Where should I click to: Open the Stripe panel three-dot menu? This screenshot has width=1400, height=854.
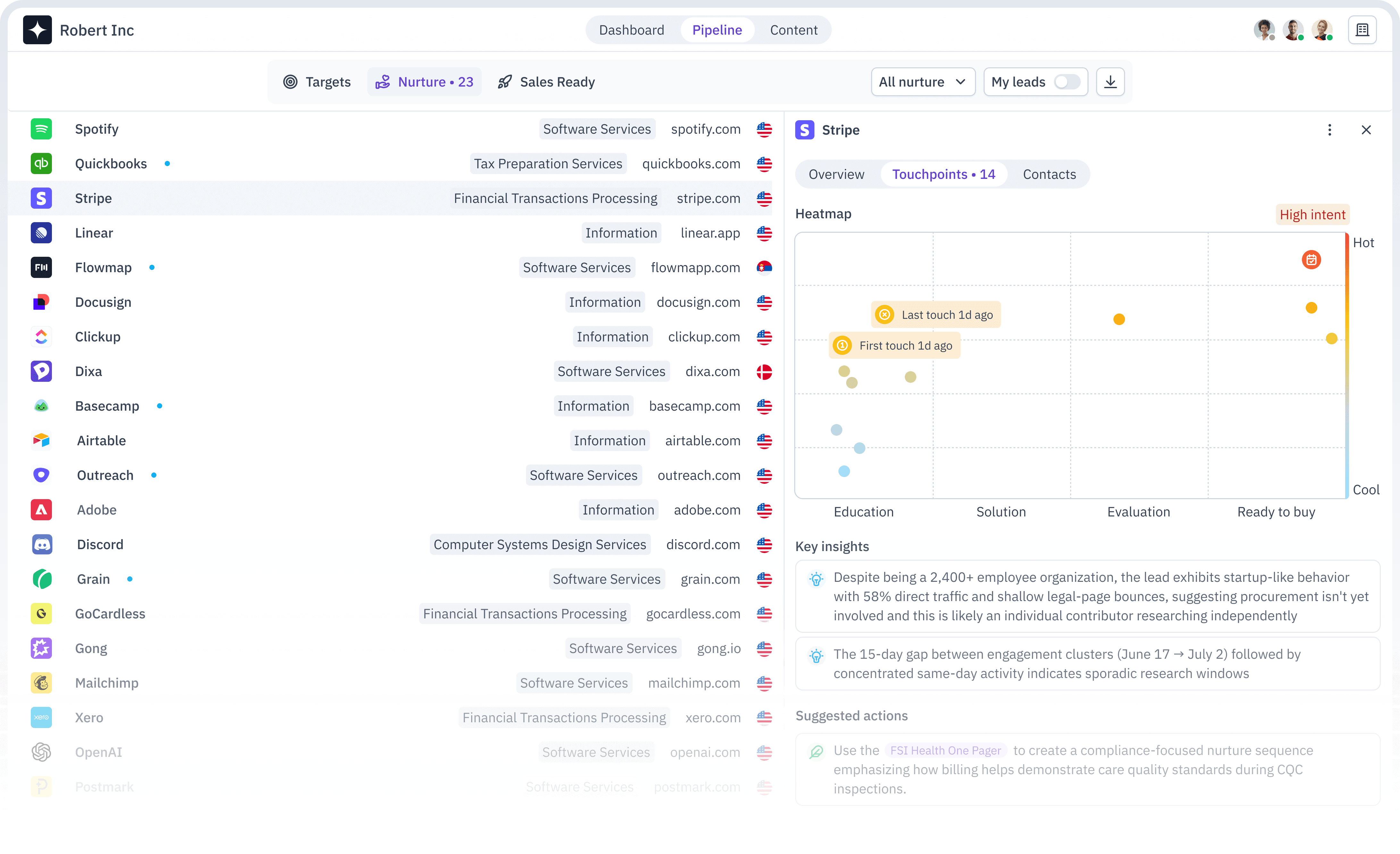pos(1329,130)
